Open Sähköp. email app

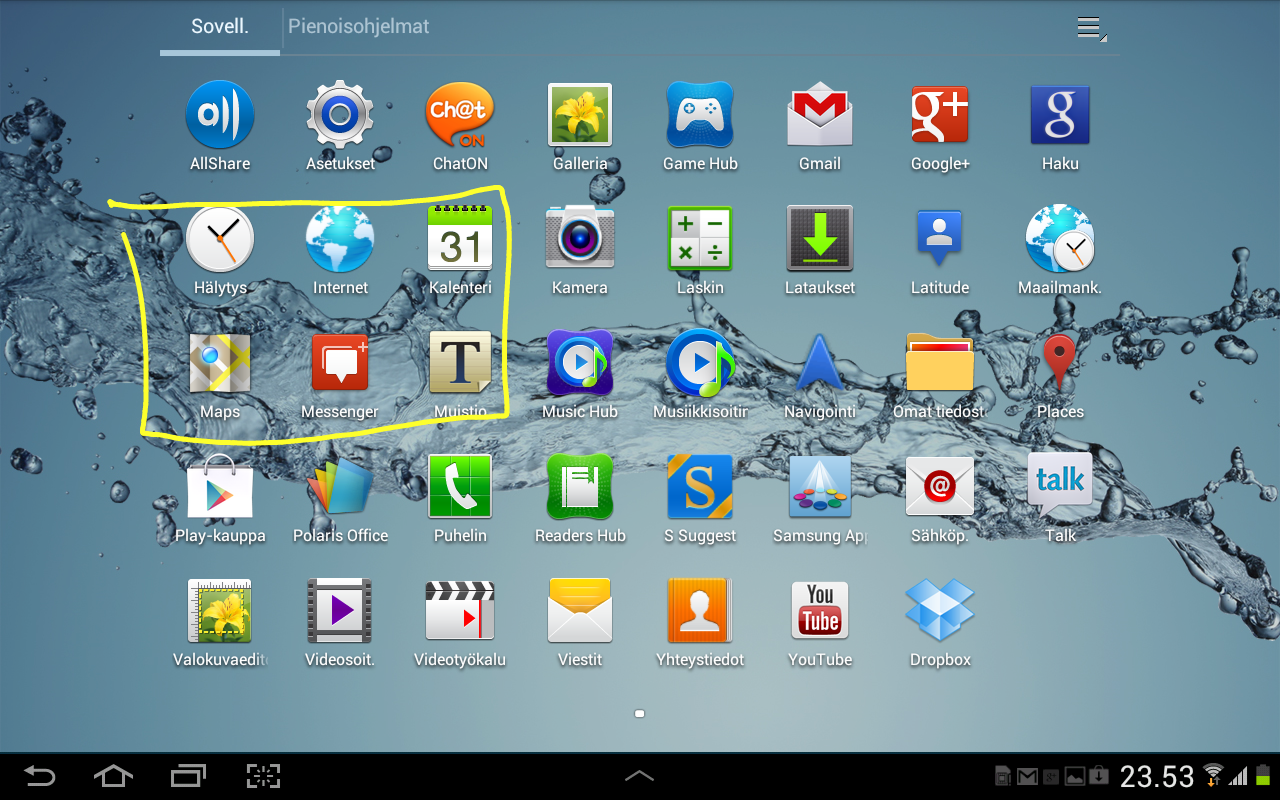coord(940,486)
